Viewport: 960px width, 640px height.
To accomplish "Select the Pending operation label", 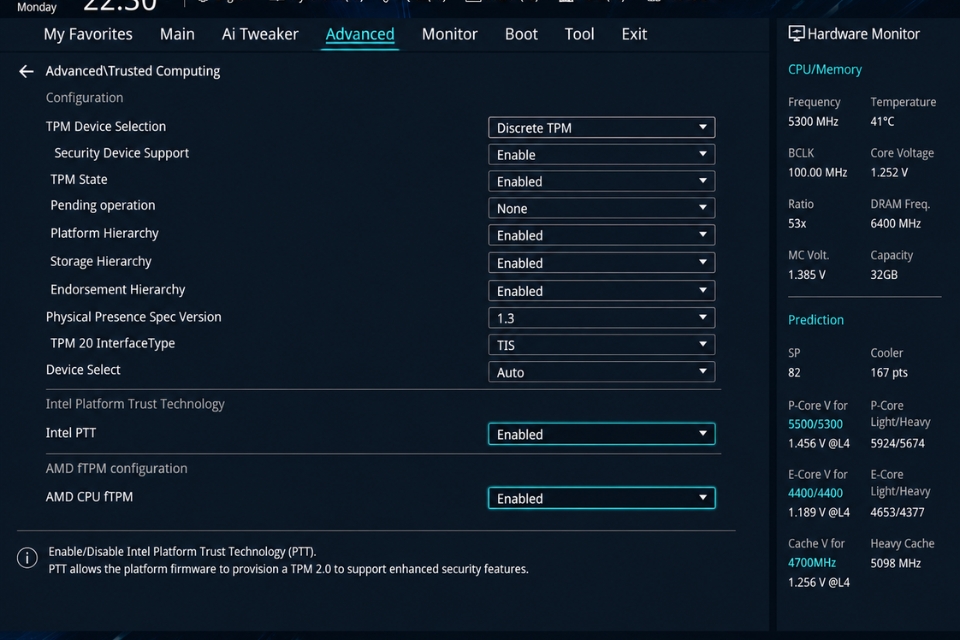I will tap(103, 206).
